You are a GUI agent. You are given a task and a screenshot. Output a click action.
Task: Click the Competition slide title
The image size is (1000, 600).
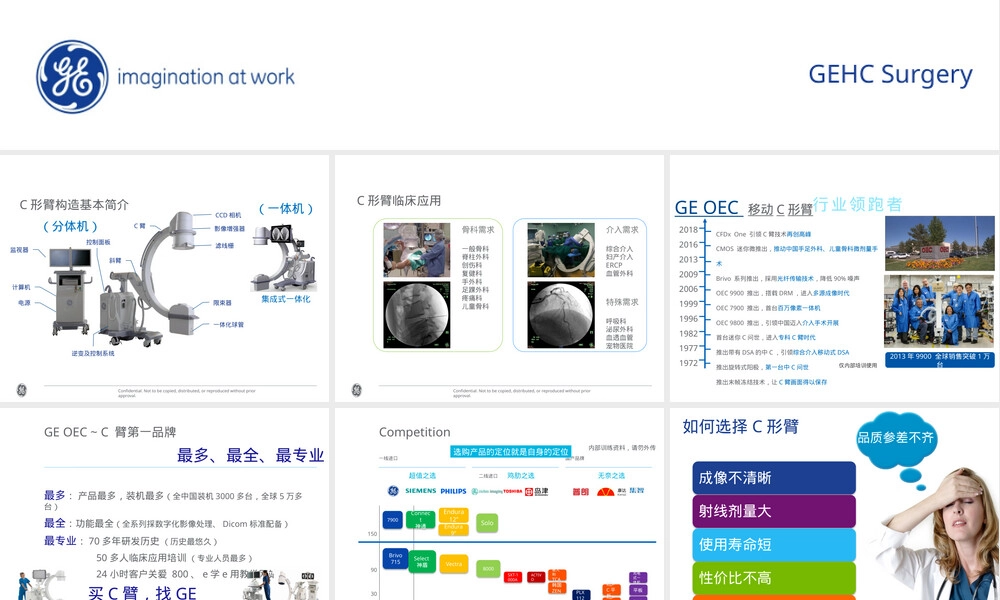415,432
